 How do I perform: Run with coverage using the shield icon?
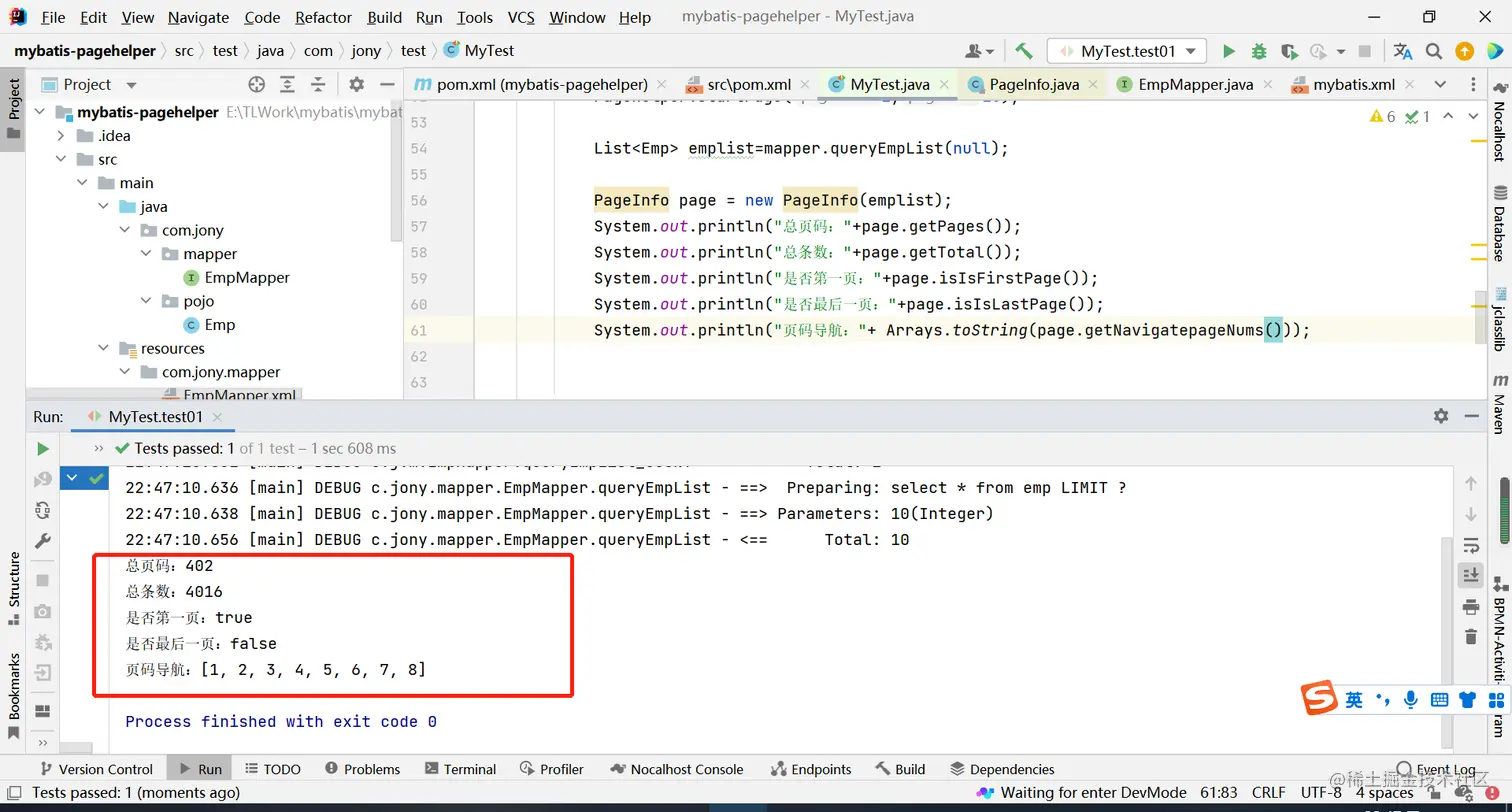1289,51
